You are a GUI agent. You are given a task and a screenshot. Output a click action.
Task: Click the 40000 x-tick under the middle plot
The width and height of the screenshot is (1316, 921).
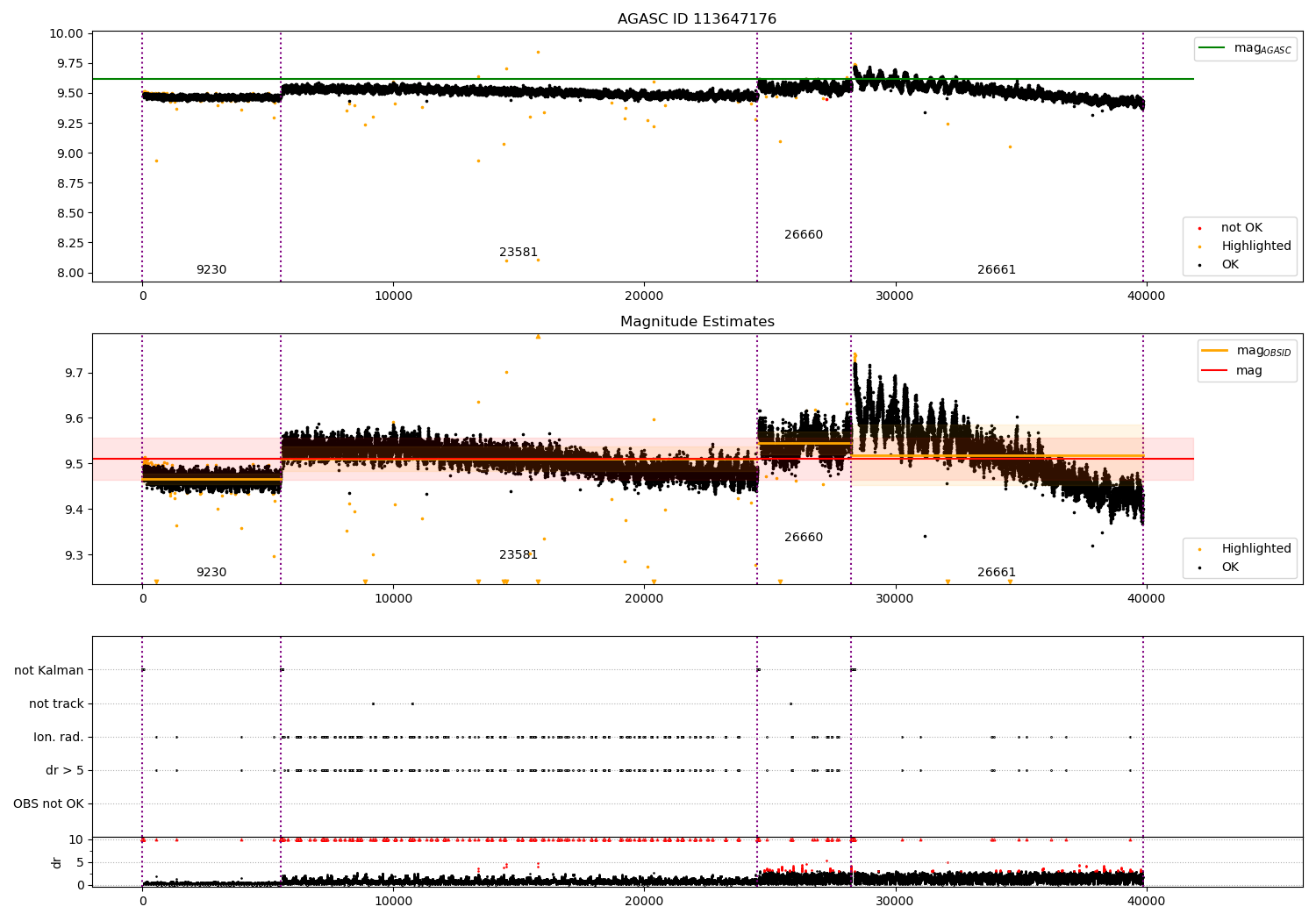(x=1146, y=599)
